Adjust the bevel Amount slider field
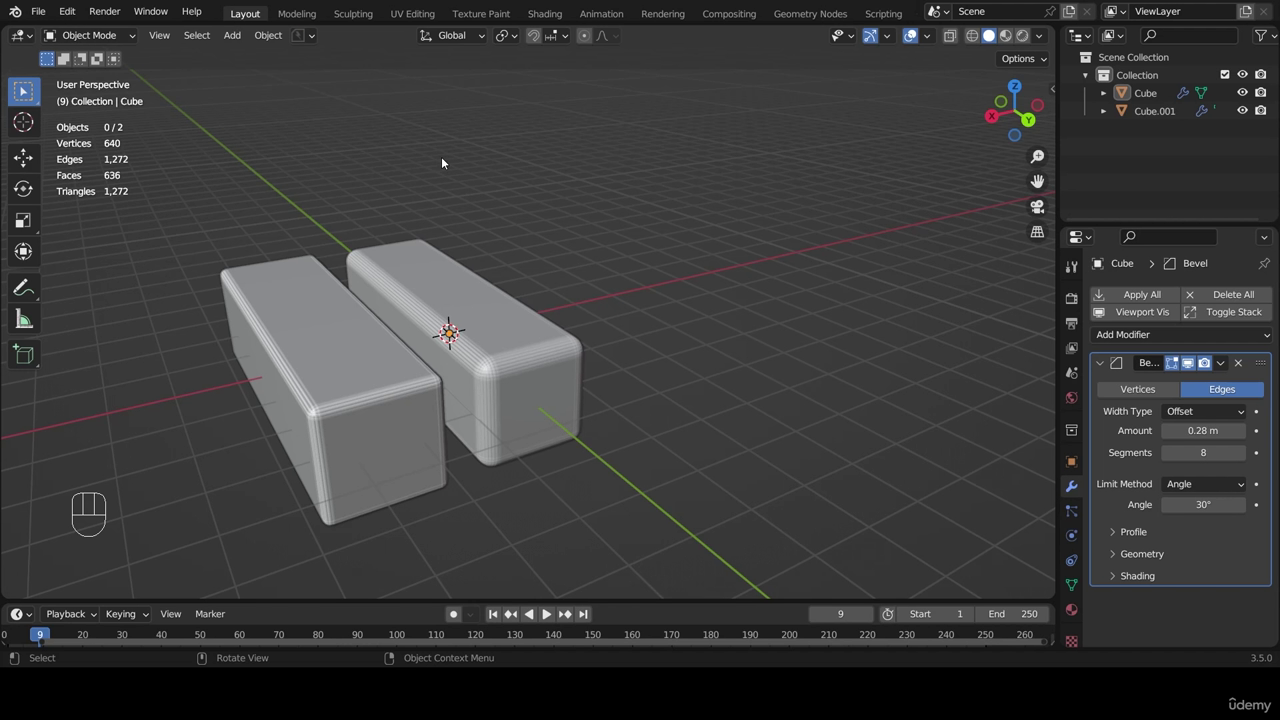Image resolution: width=1280 pixels, height=720 pixels. tap(1203, 431)
